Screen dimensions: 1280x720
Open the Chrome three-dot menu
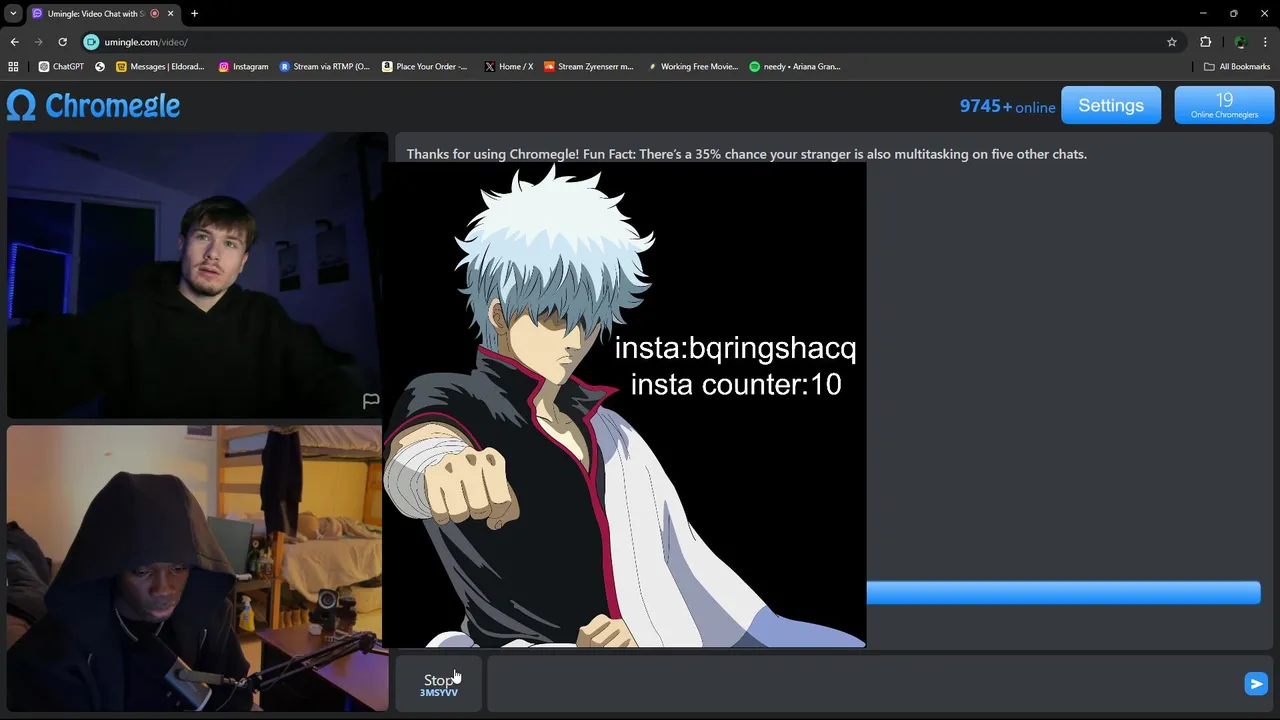(1265, 42)
